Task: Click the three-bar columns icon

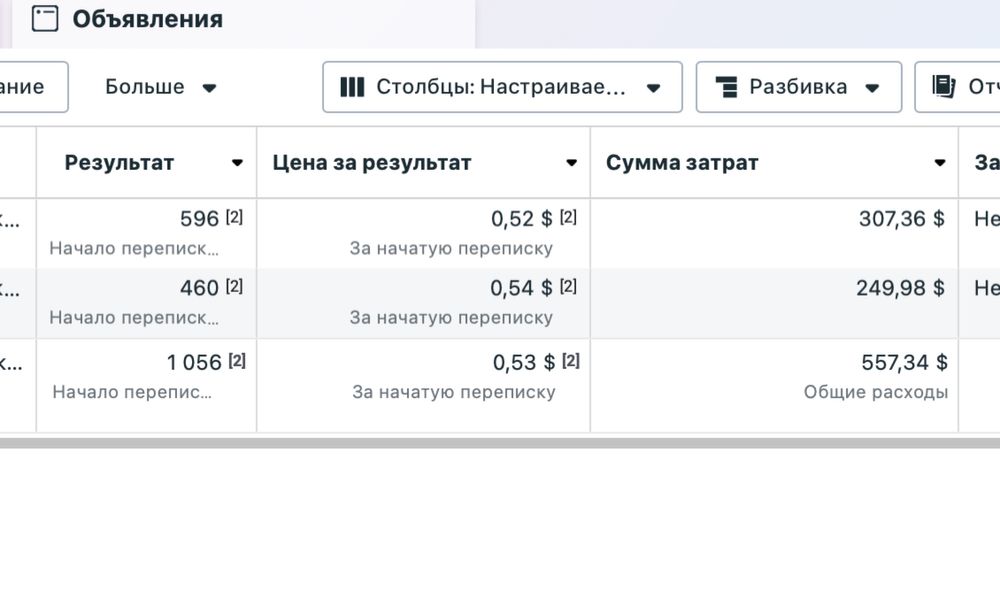Action: (x=352, y=87)
